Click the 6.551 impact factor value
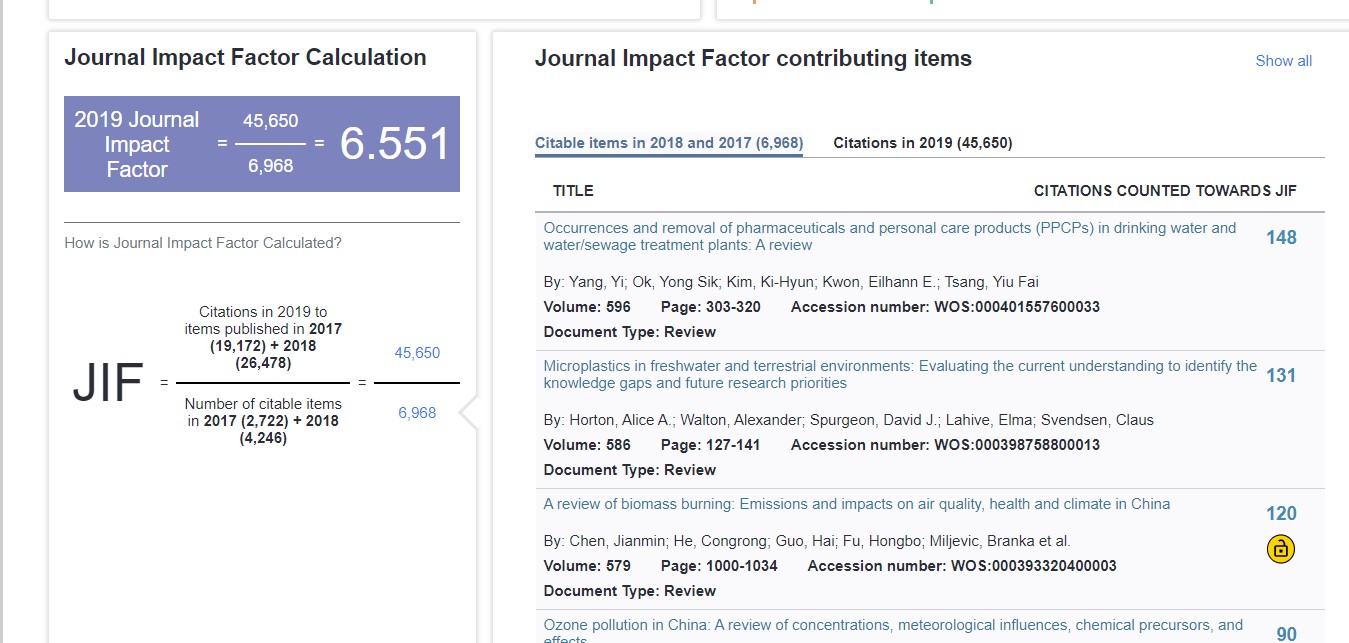Viewport: 1349px width, 643px height. pos(395,144)
